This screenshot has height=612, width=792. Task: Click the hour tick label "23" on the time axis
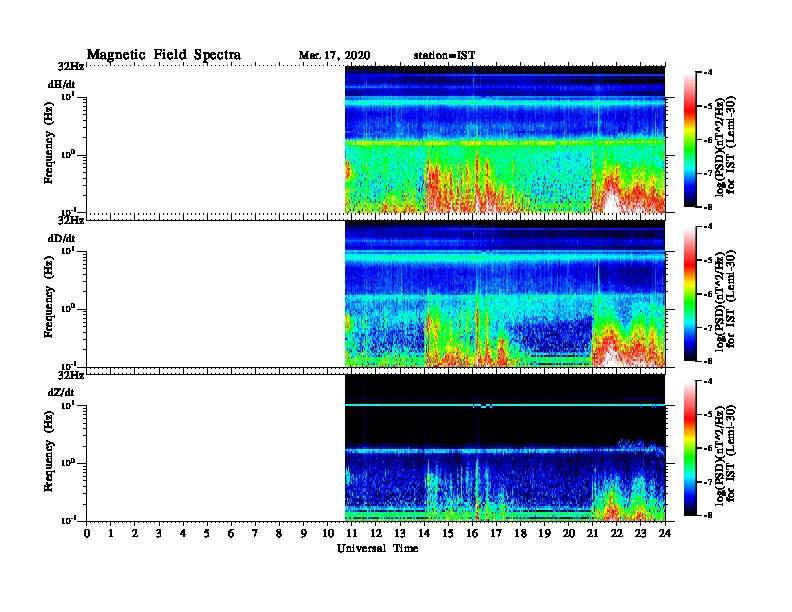coord(640,534)
